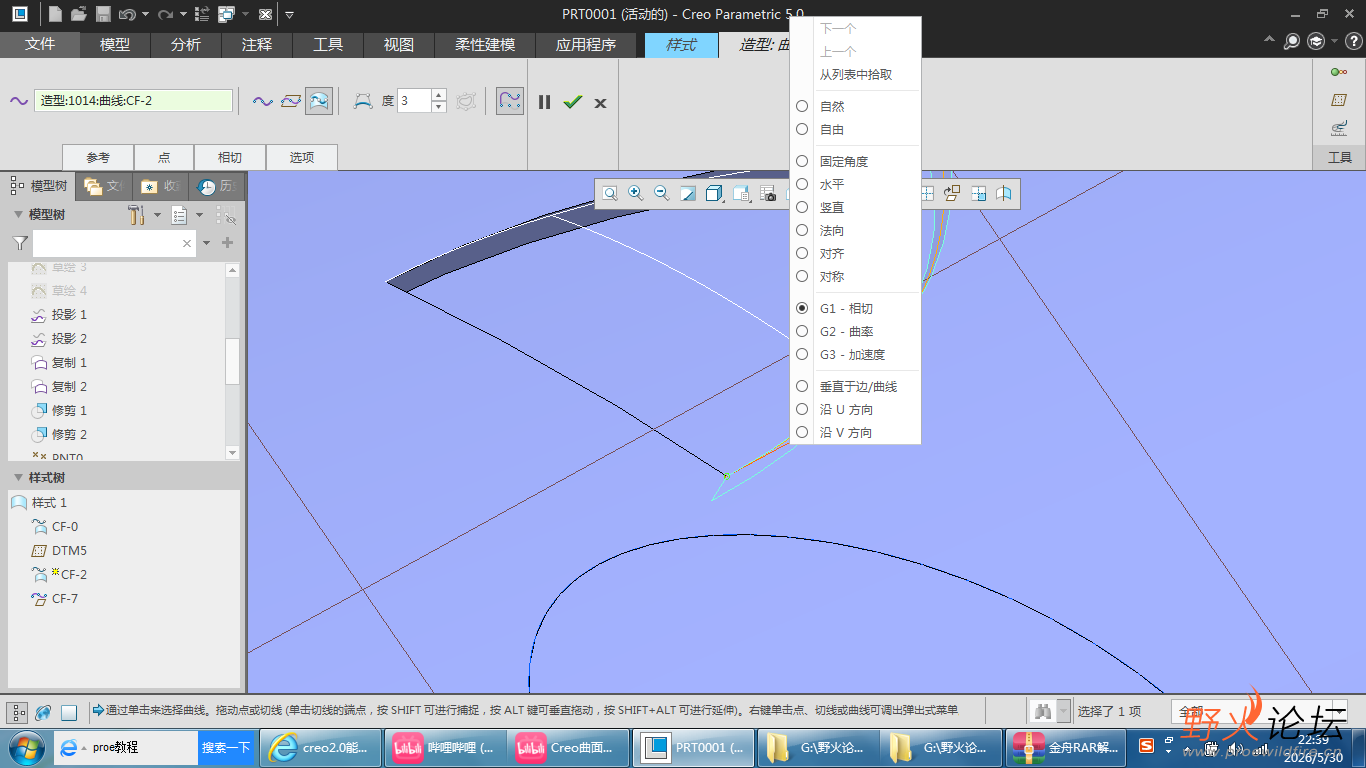
Task: Open the view manager icon
Action: [x=741, y=193]
